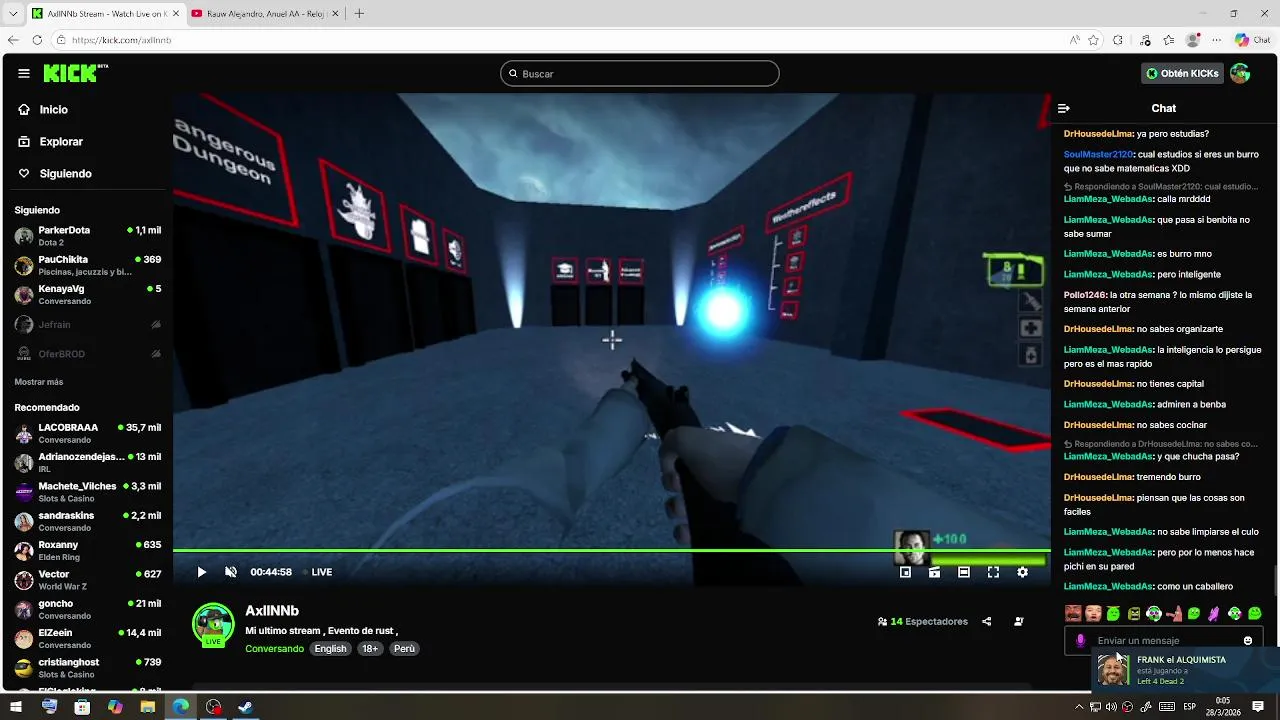The height and width of the screenshot is (720, 1280).
Task: Open the LACOBRAAA recommended channel
Action: tap(88, 433)
